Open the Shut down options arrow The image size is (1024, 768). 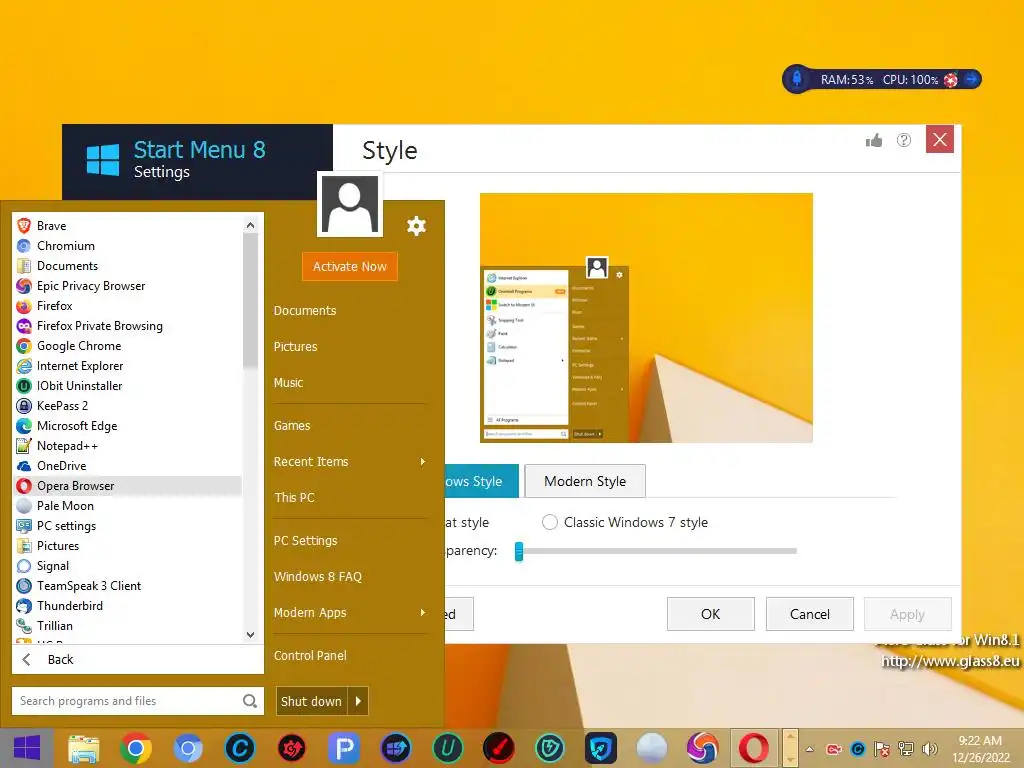[358, 701]
